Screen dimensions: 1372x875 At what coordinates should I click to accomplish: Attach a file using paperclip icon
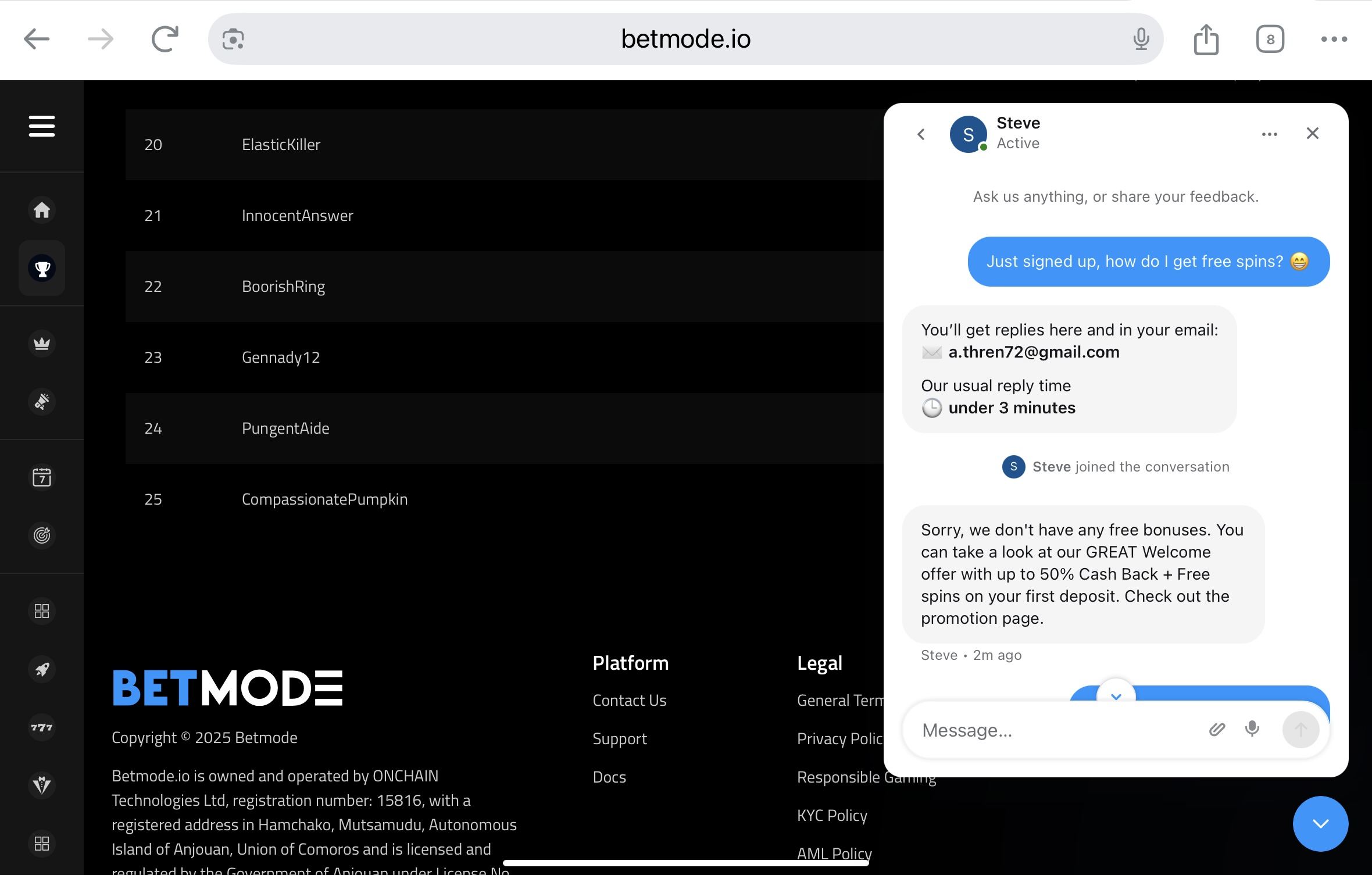pos(1217,729)
